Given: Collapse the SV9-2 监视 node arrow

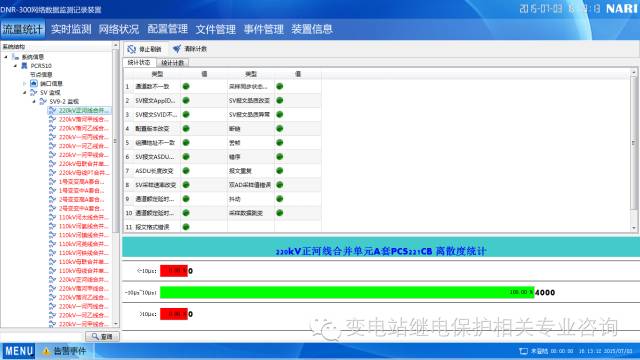Looking at the screenshot, I should pos(34,102).
